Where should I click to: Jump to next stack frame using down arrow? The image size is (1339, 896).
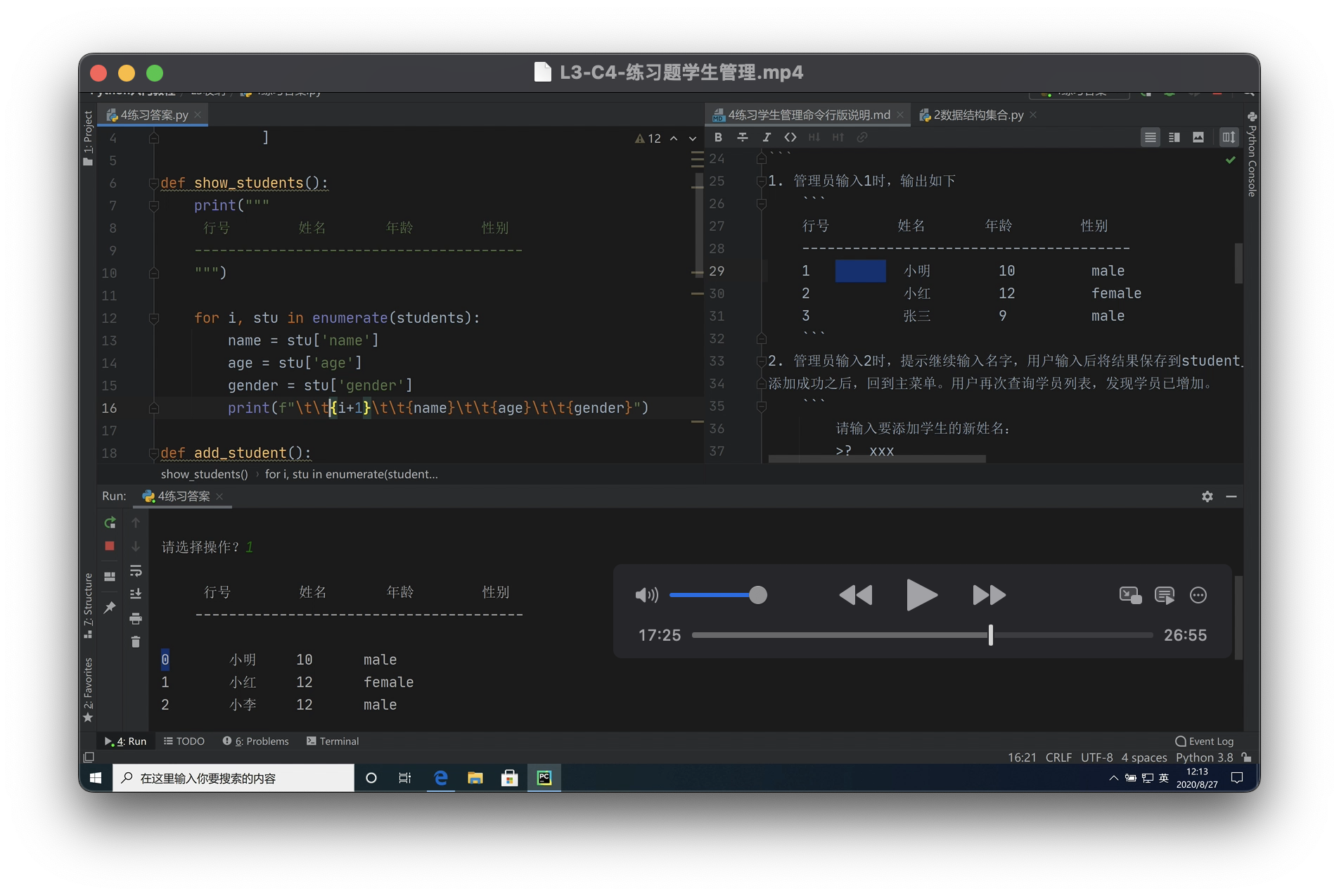136,546
